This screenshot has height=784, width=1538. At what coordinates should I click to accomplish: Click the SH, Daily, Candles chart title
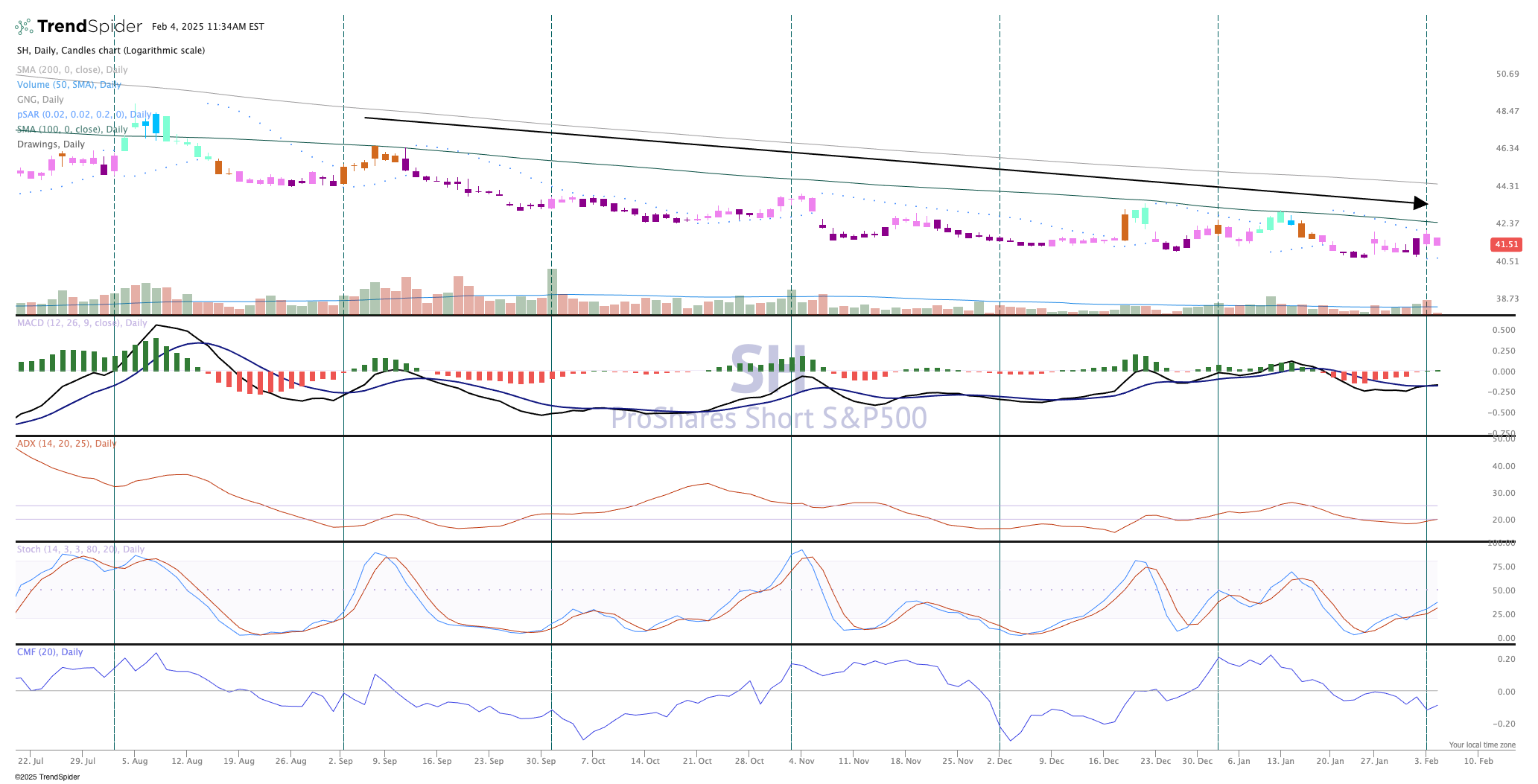pos(111,51)
